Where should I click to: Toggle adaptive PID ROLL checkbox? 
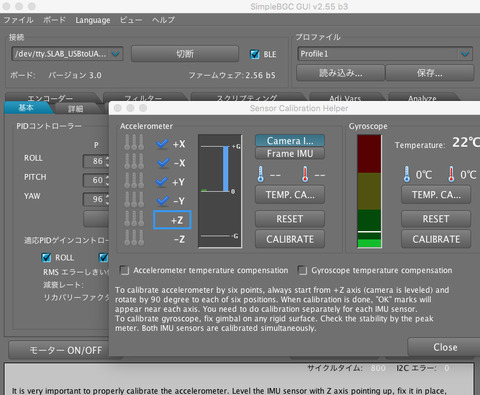point(46,258)
